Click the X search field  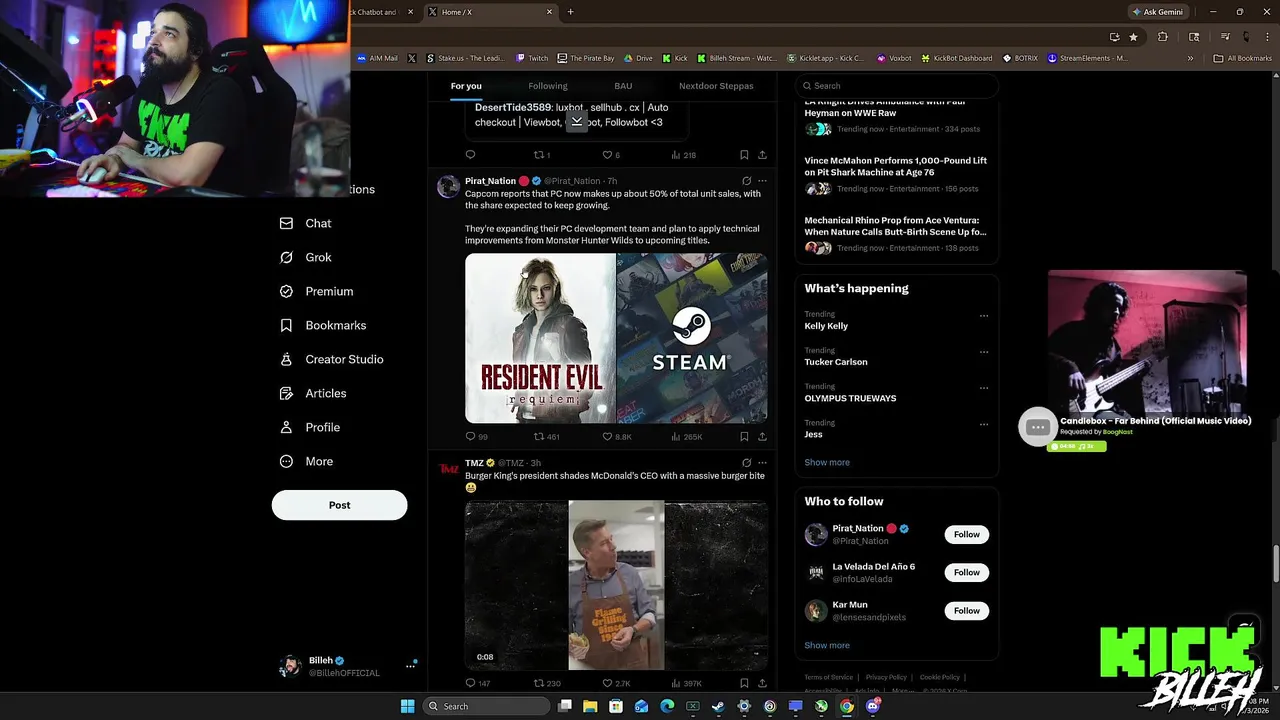[898, 86]
